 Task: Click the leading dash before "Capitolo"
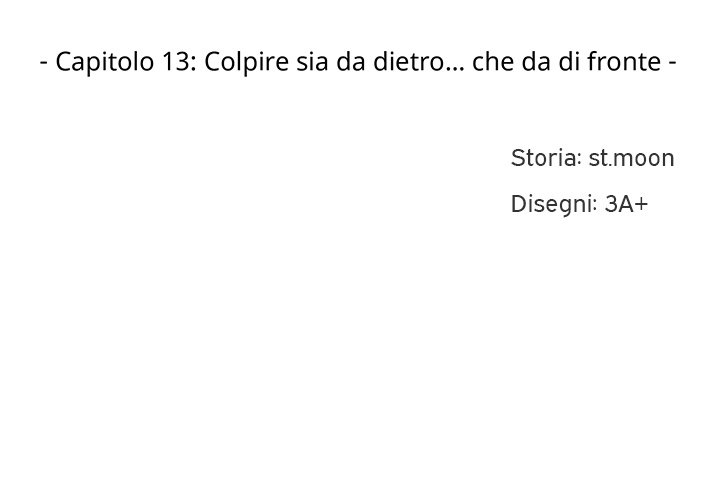[x=44, y=63]
